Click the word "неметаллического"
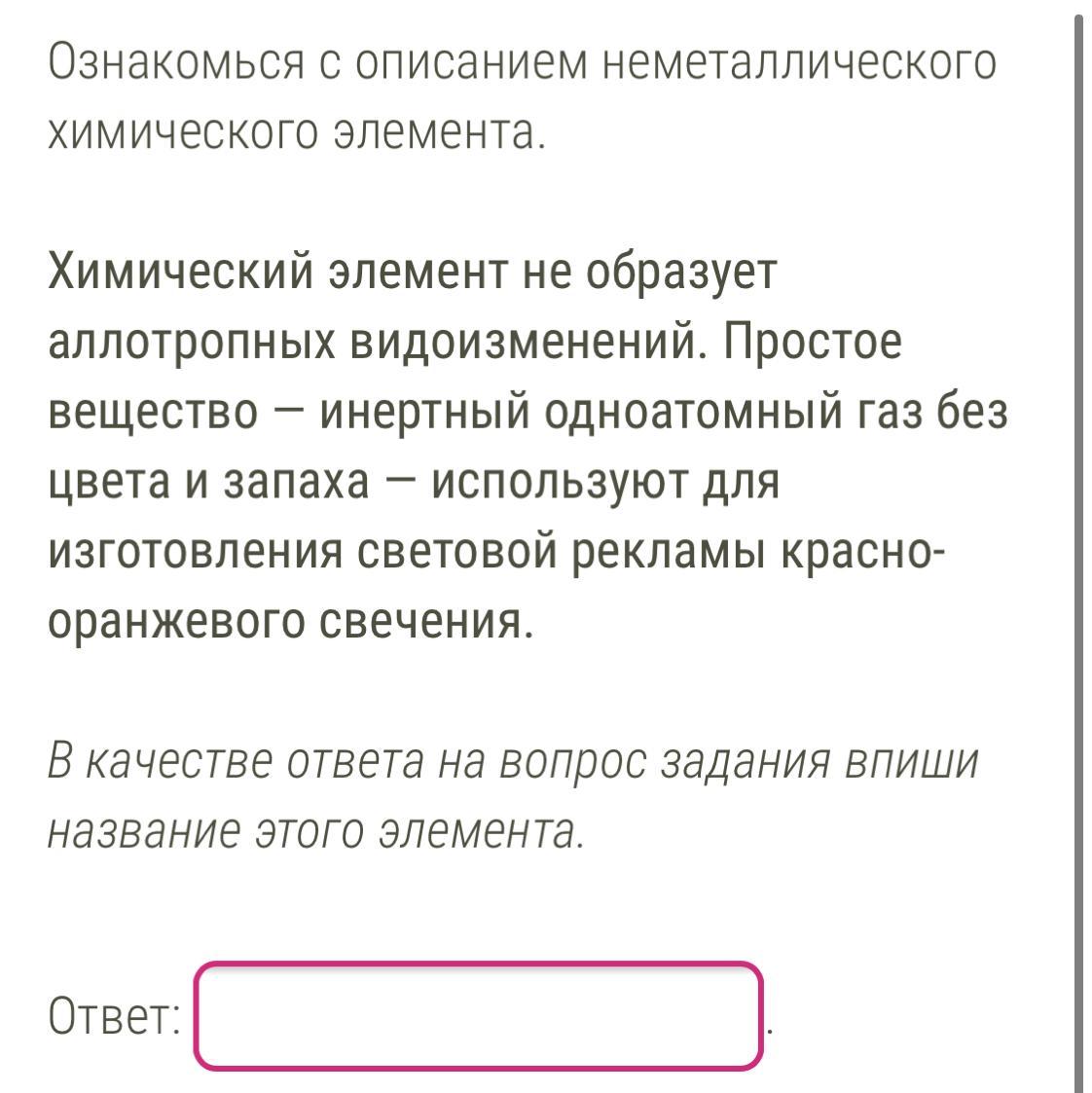Screen dimensions: 1092x1093 click(800, 64)
